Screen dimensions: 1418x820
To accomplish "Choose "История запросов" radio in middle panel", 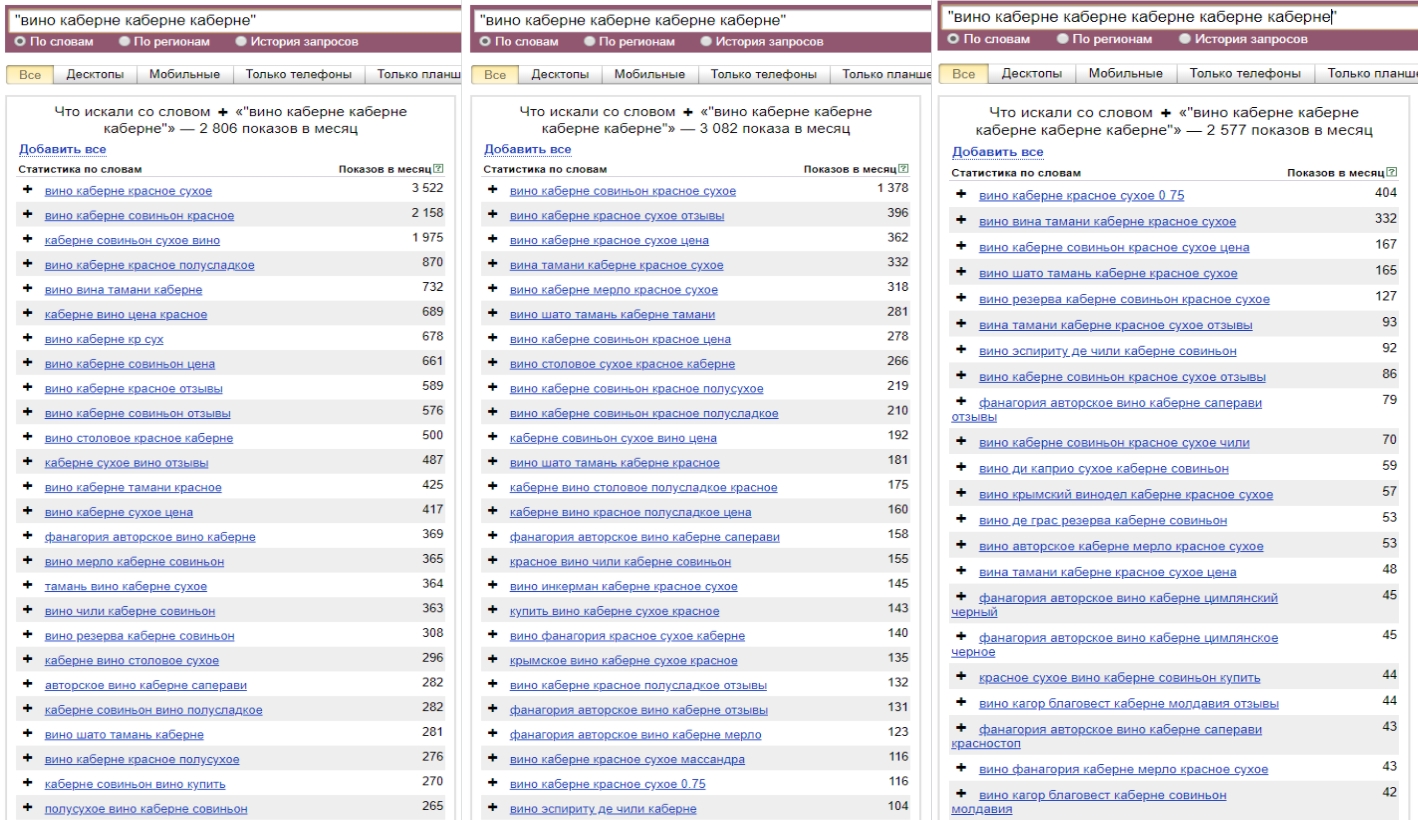I will [x=707, y=42].
